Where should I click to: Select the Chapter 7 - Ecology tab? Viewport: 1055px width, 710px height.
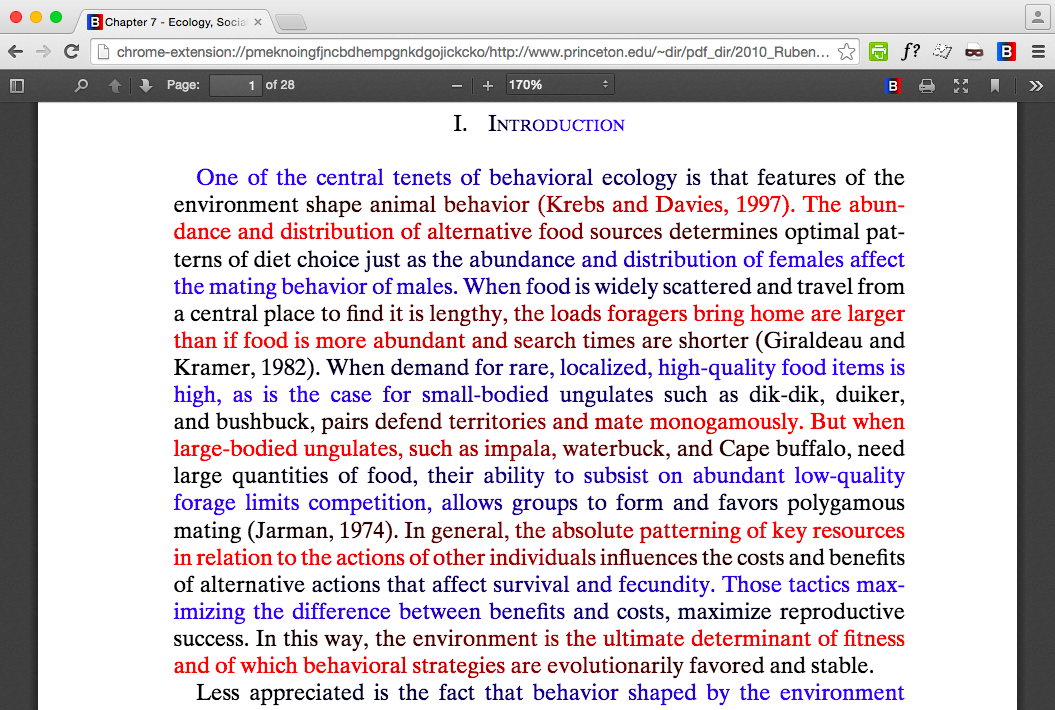(175, 22)
